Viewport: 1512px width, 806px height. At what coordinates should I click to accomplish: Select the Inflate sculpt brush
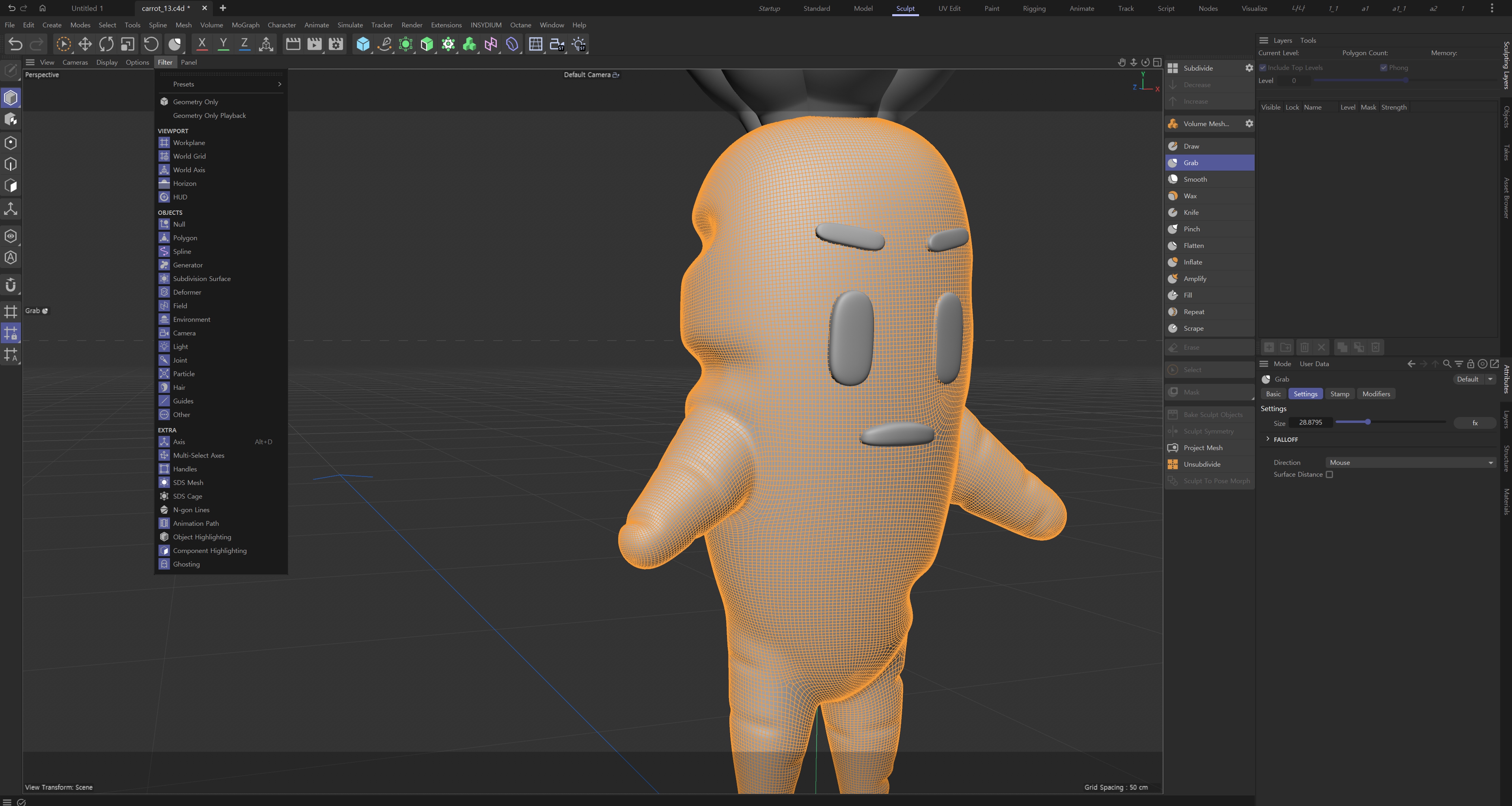pyautogui.click(x=1193, y=262)
